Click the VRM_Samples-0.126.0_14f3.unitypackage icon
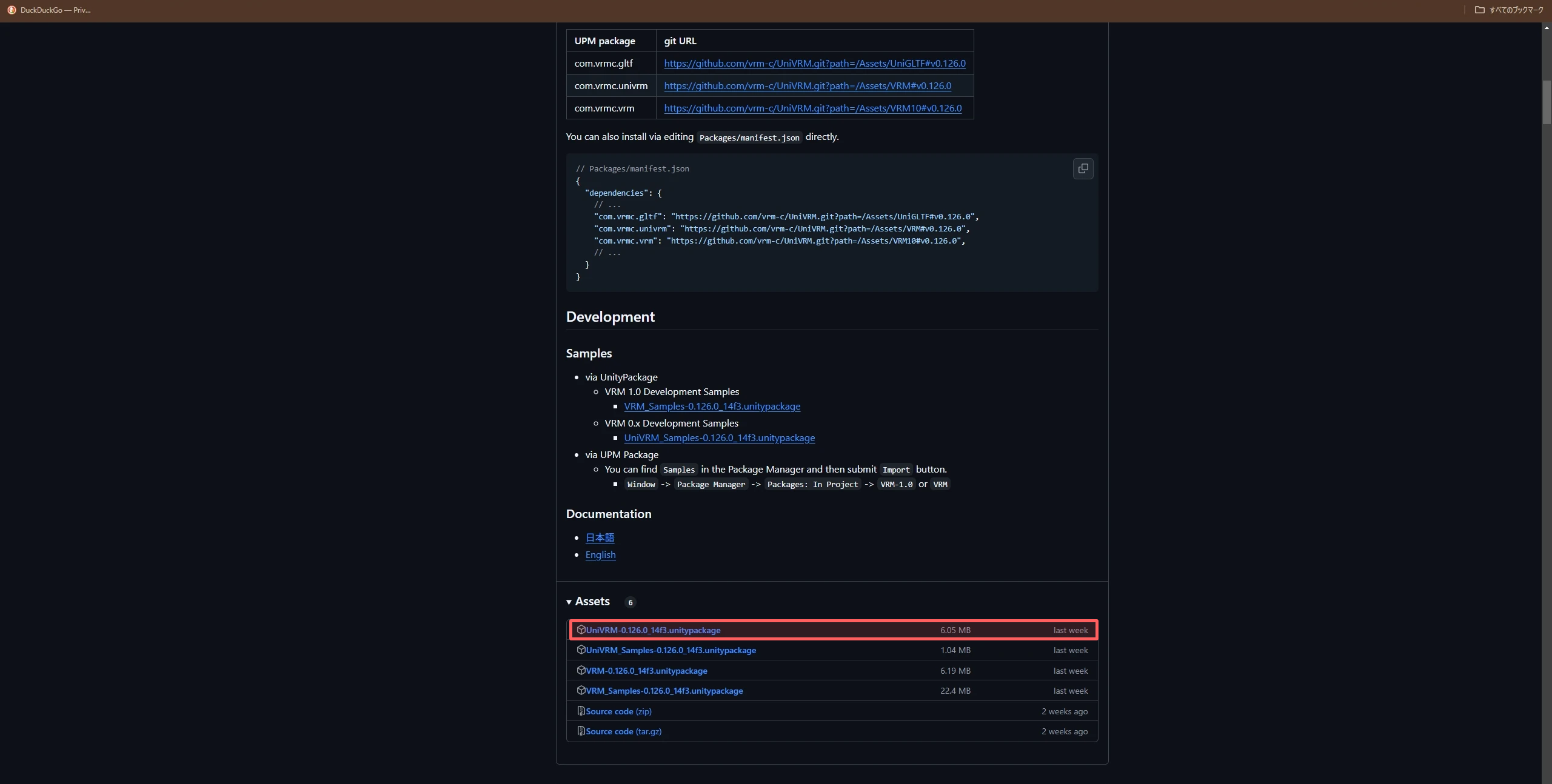This screenshot has width=1552, height=784. 579,690
